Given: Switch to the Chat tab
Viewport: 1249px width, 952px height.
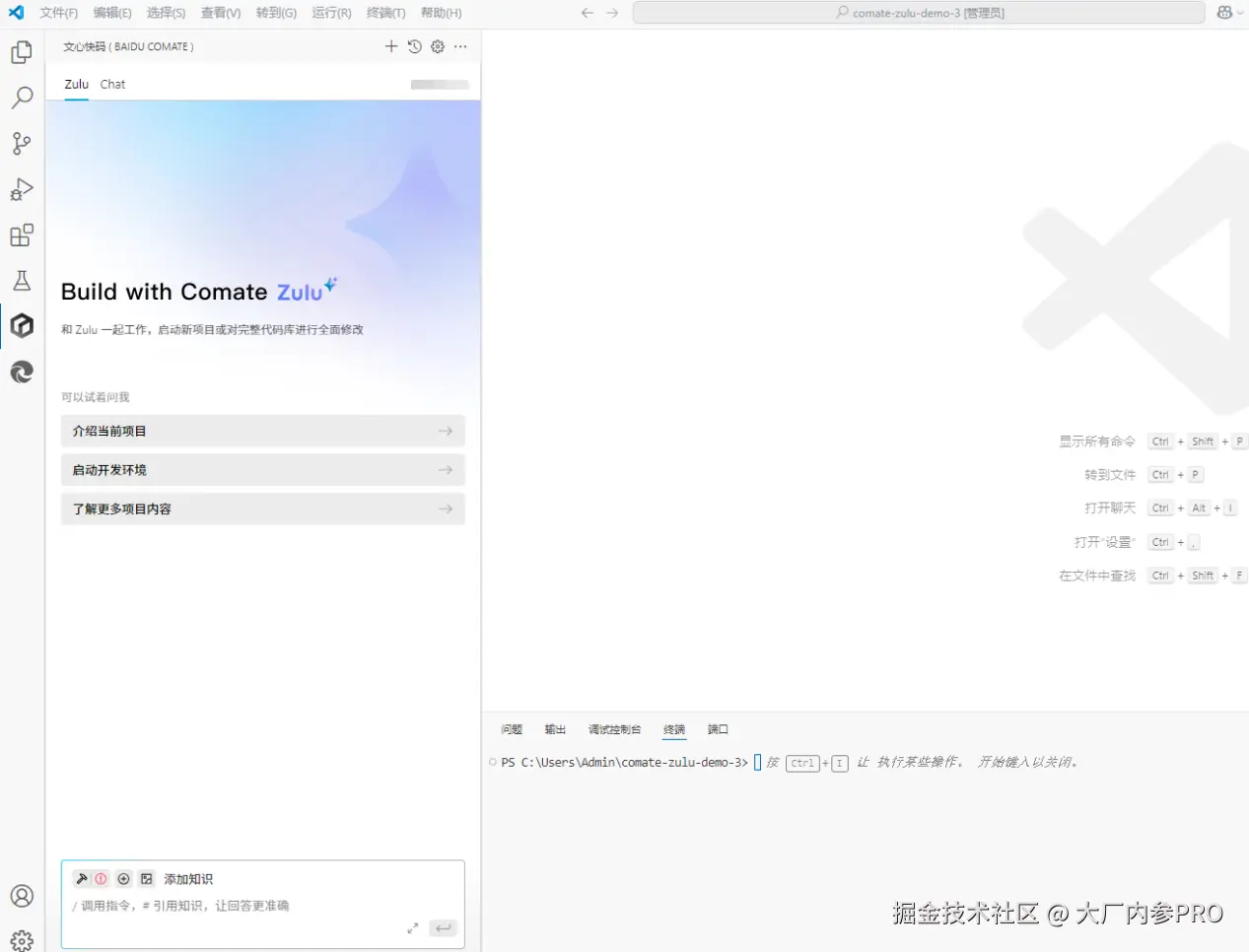Looking at the screenshot, I should (112, 85).
